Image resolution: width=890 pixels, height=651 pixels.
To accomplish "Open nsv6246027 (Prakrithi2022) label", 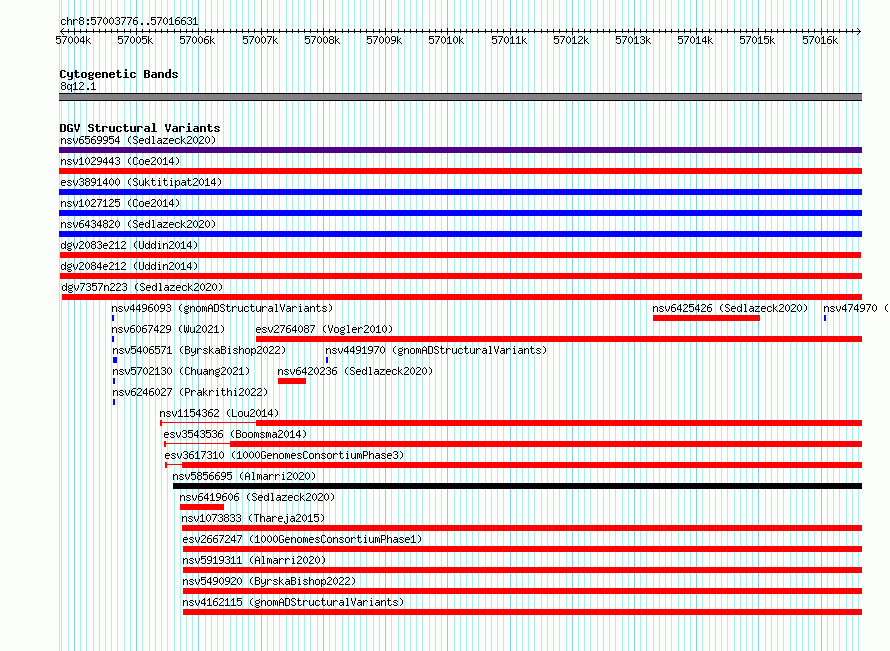I will [190, 392].
